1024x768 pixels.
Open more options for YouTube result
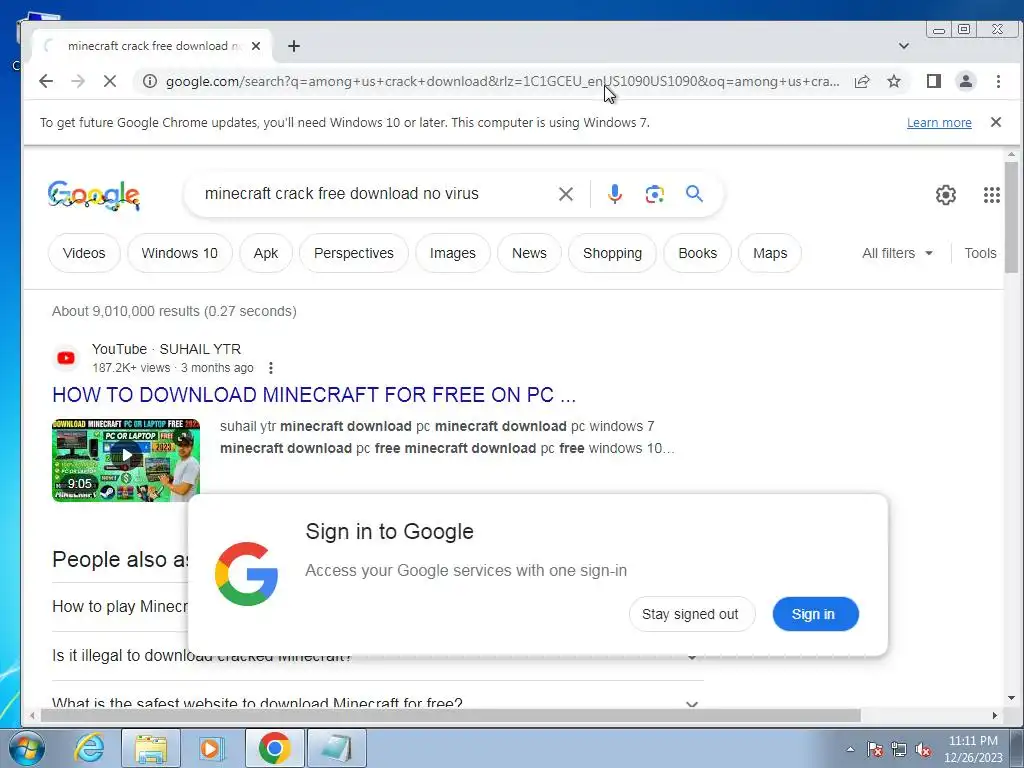[270, 368]
